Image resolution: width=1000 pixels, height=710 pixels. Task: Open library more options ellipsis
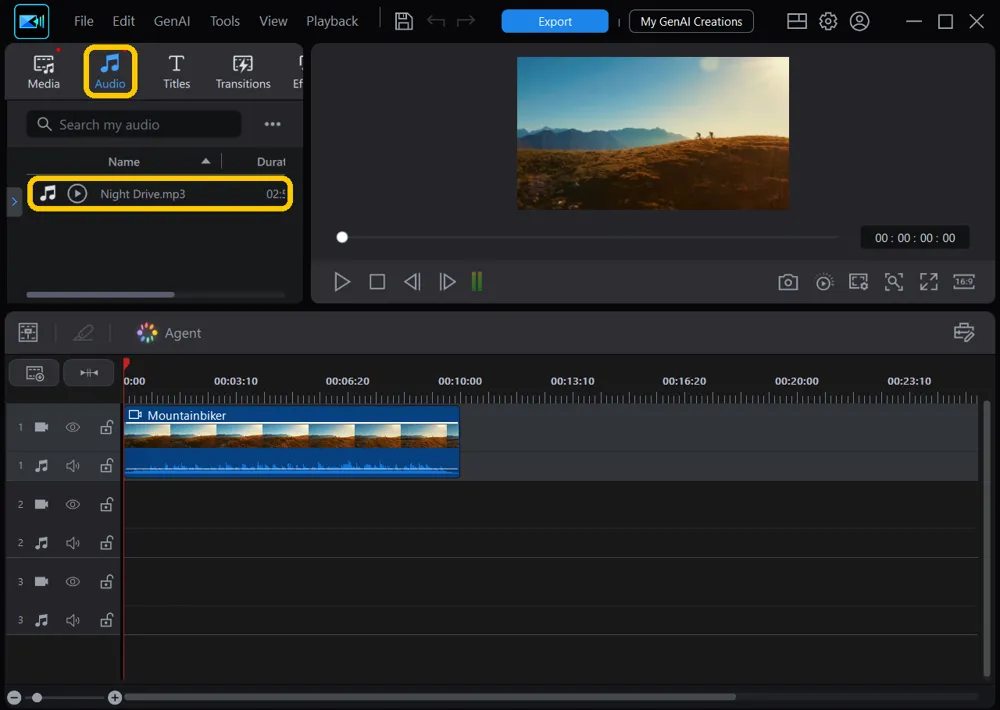(272, 124)
